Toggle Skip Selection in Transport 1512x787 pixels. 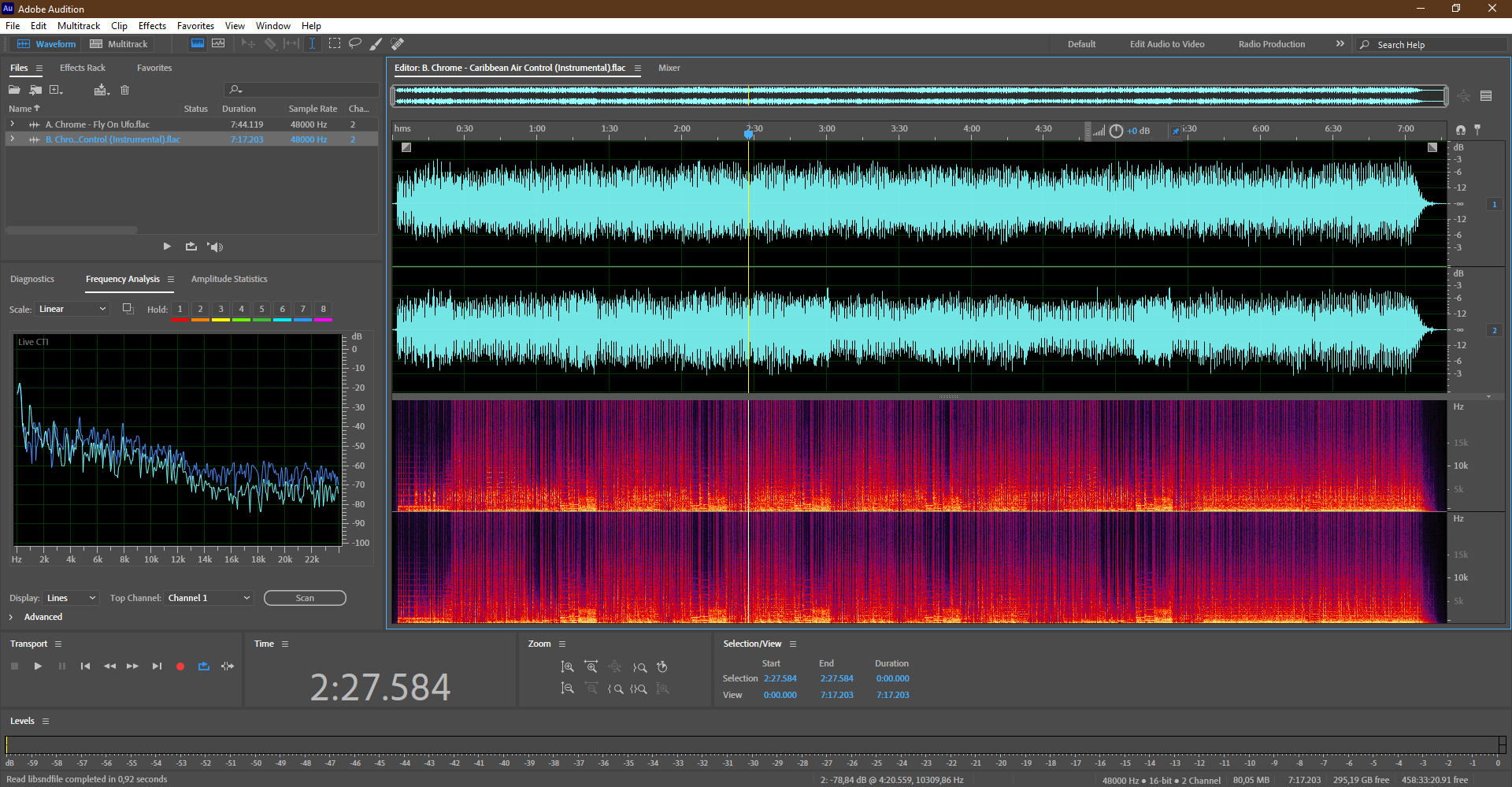pyautogui.click(x=228, y=666)
